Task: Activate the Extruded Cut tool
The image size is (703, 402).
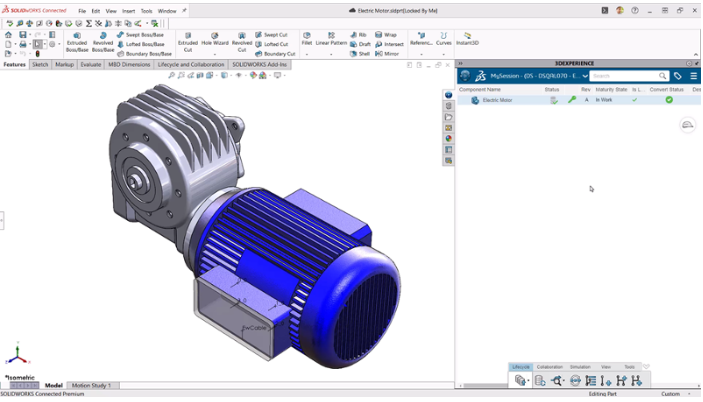Action: point(187,42)
